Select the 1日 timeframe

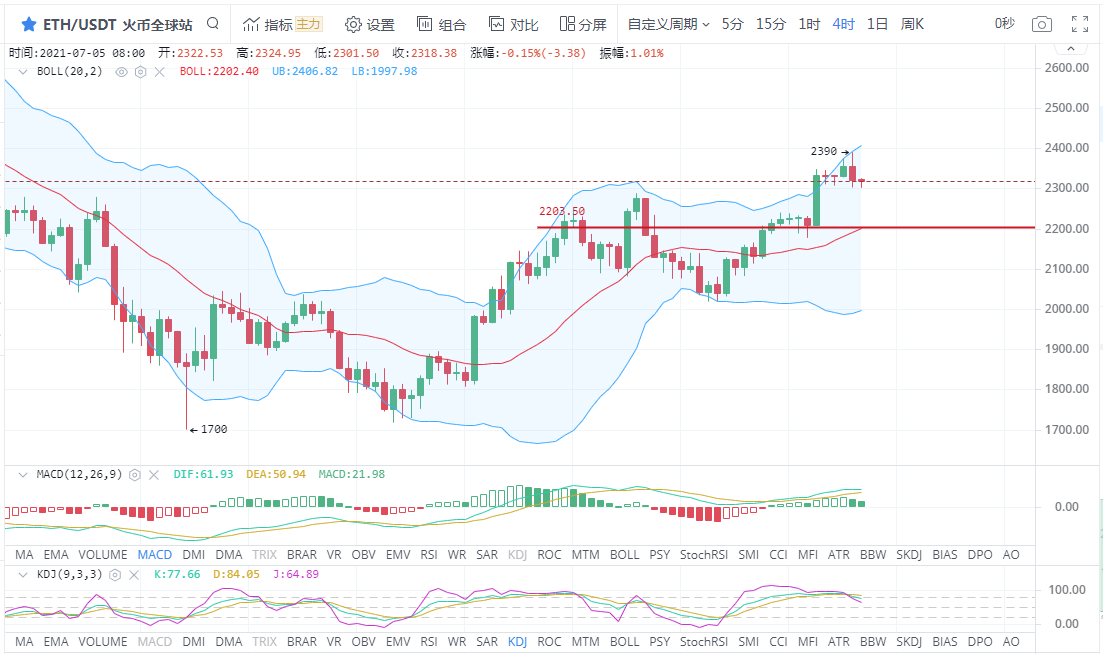877,25
